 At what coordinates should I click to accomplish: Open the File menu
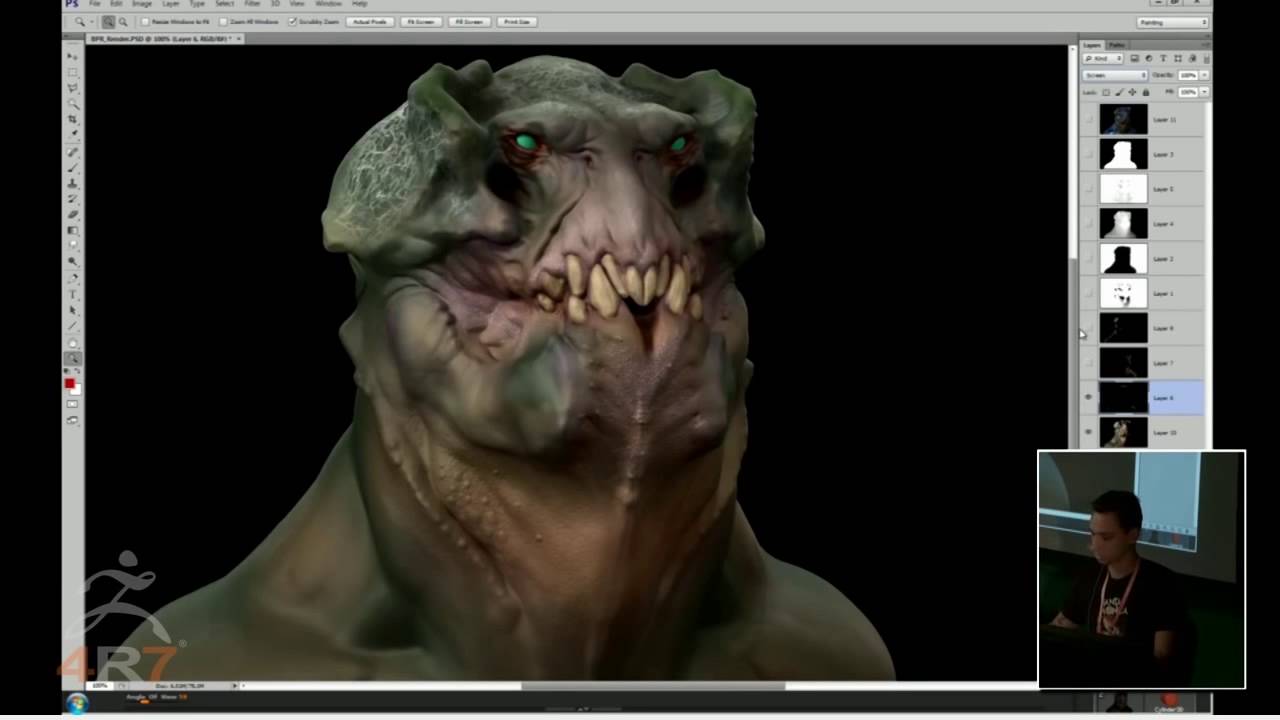point(94,4)
